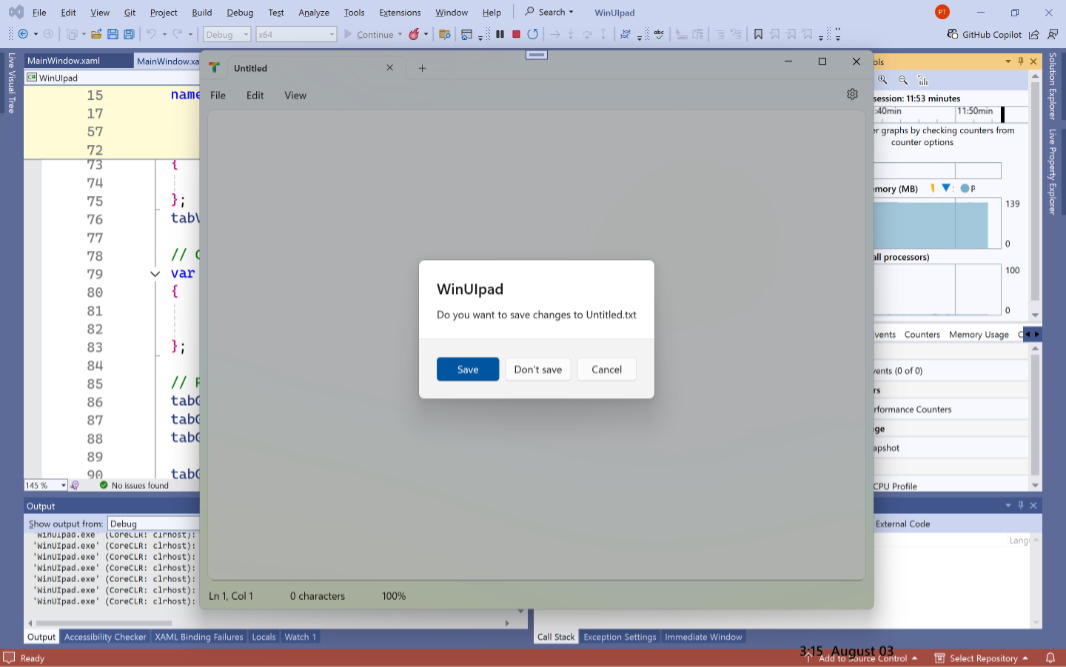Click the Pause debugging icon
Image resolution: width=1066 pixels, height=667 pixels.
(500, 34)
